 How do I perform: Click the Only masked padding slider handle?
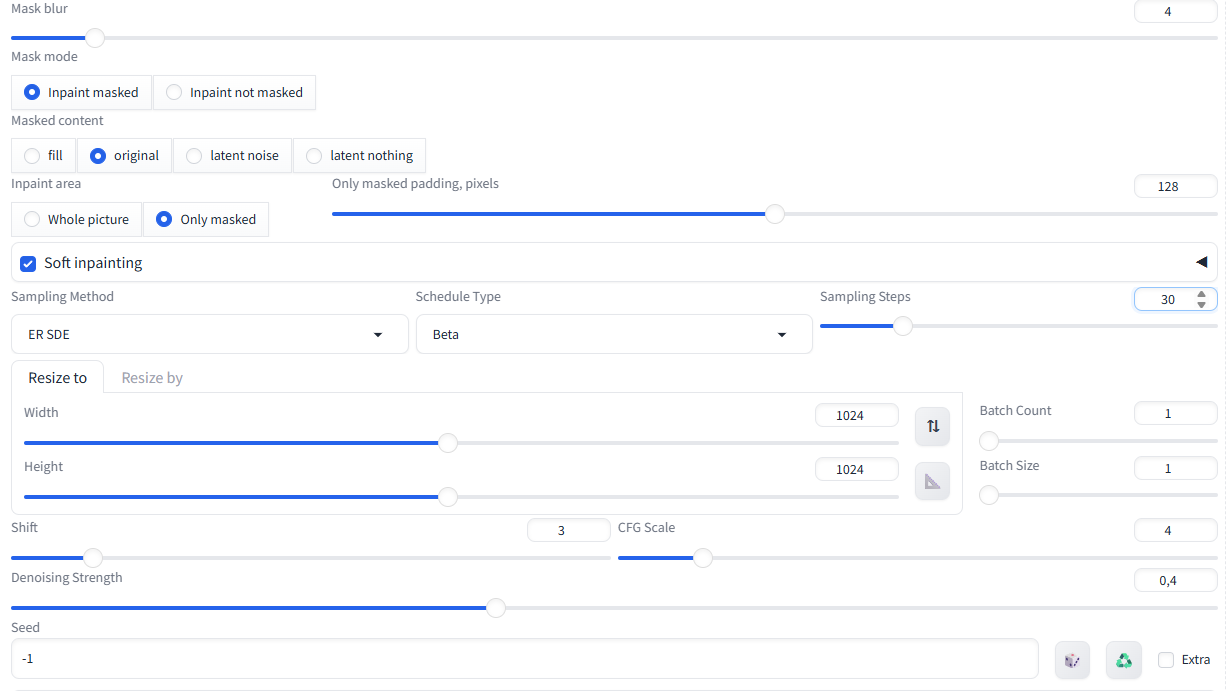click(774, 213)
